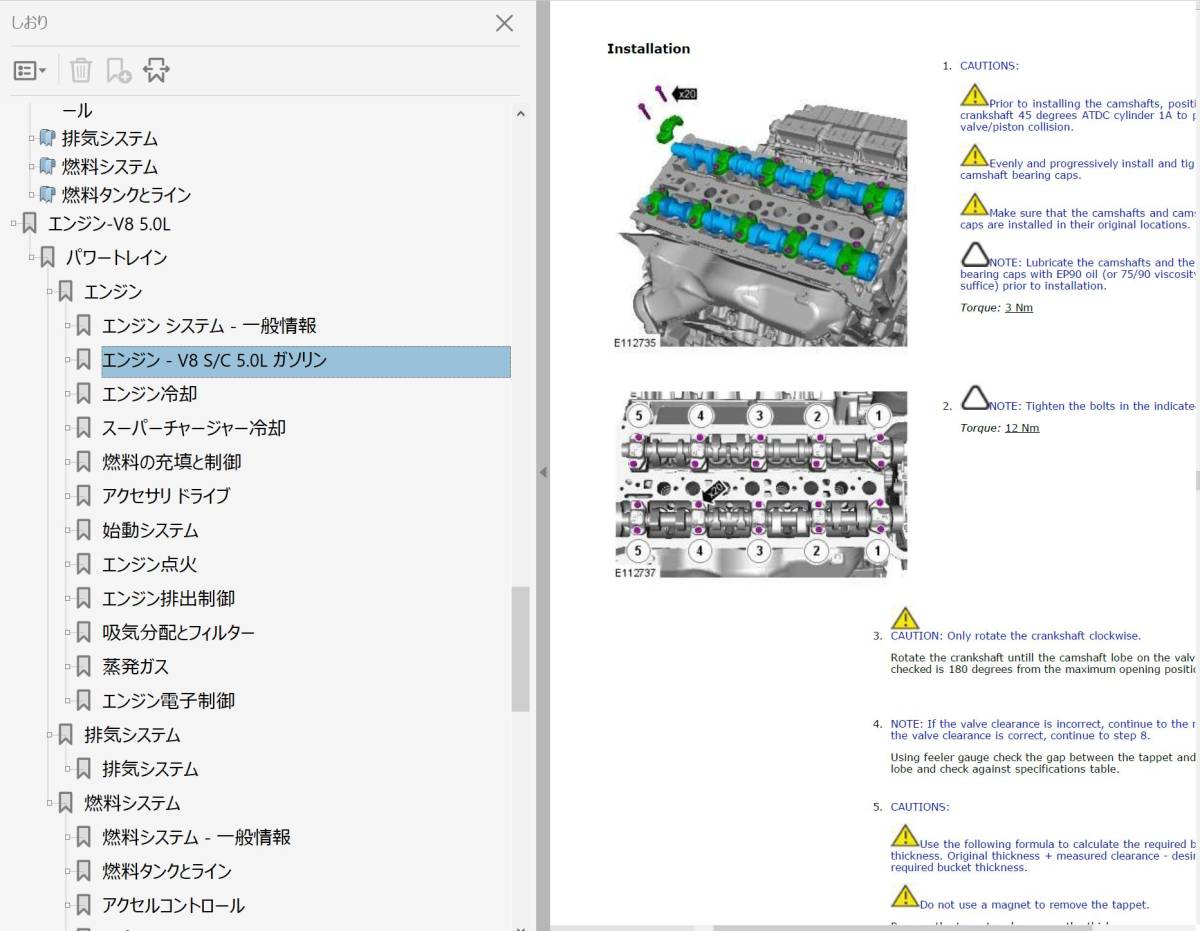Click the Torque 3 Nm link

(x=1019, y=308)
